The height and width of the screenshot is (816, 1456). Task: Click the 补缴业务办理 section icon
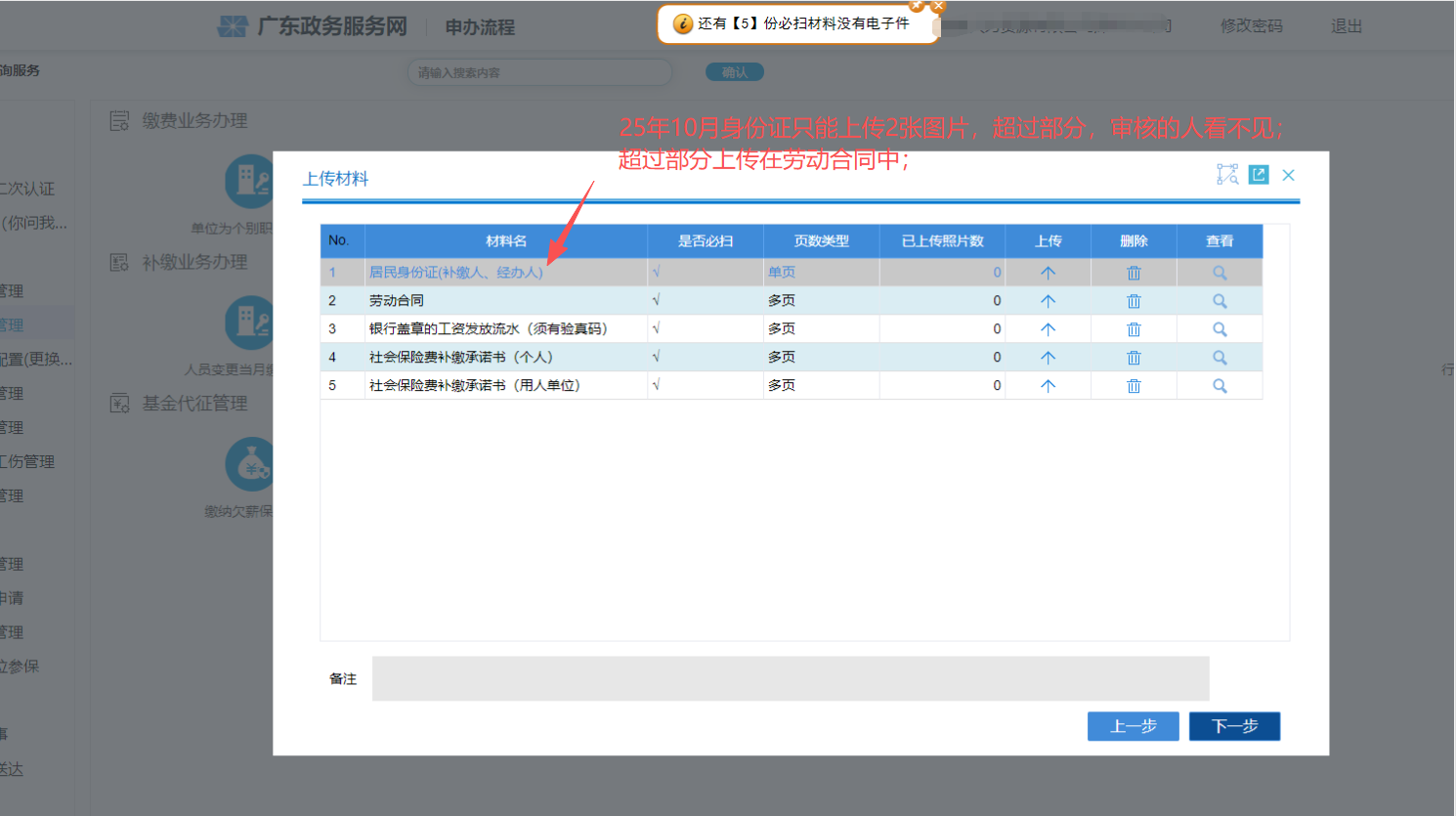click(x=119, y=263)
